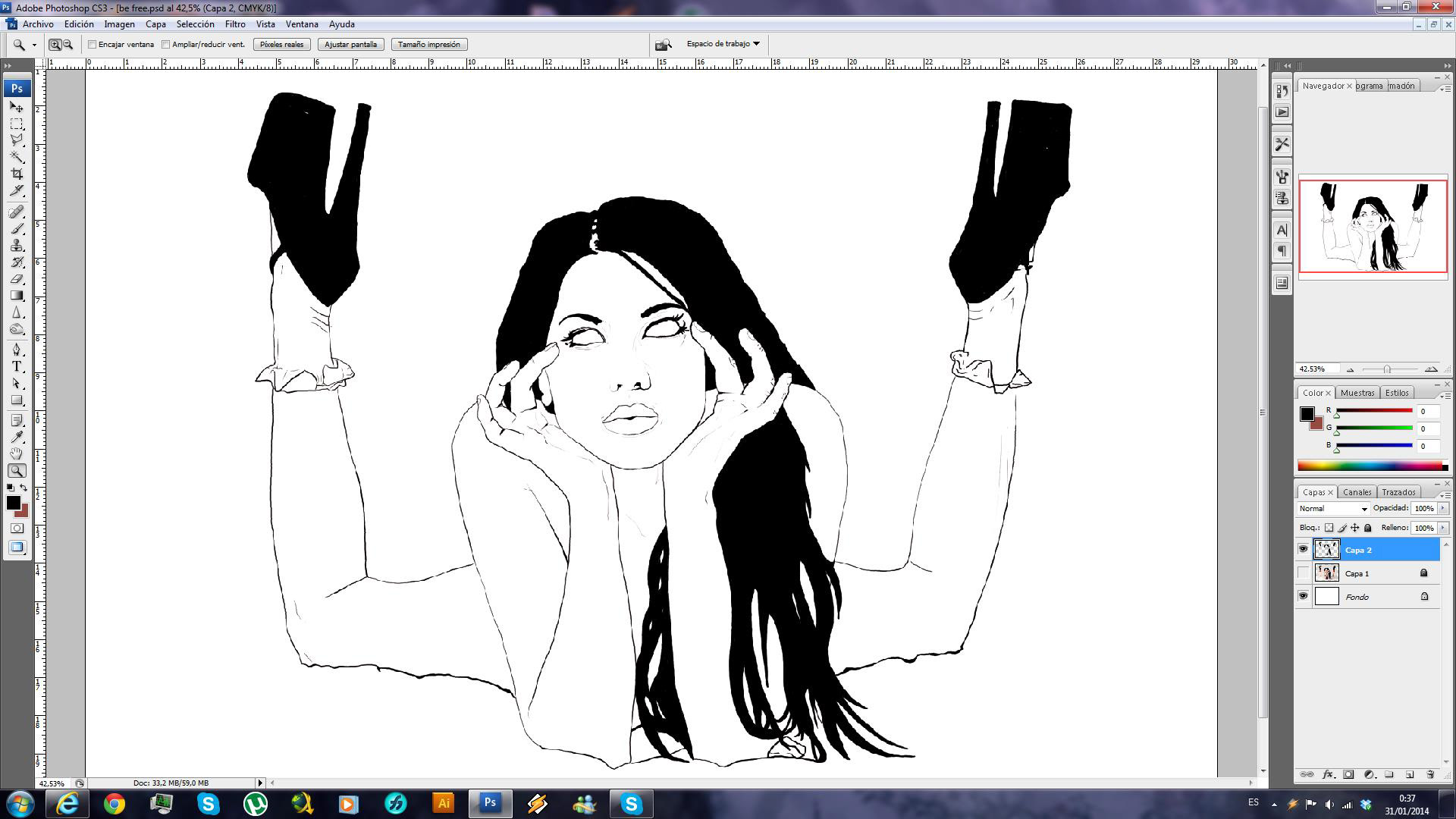
Task: Expand the Espacio de trabajo menu
Action: [723, 44]
